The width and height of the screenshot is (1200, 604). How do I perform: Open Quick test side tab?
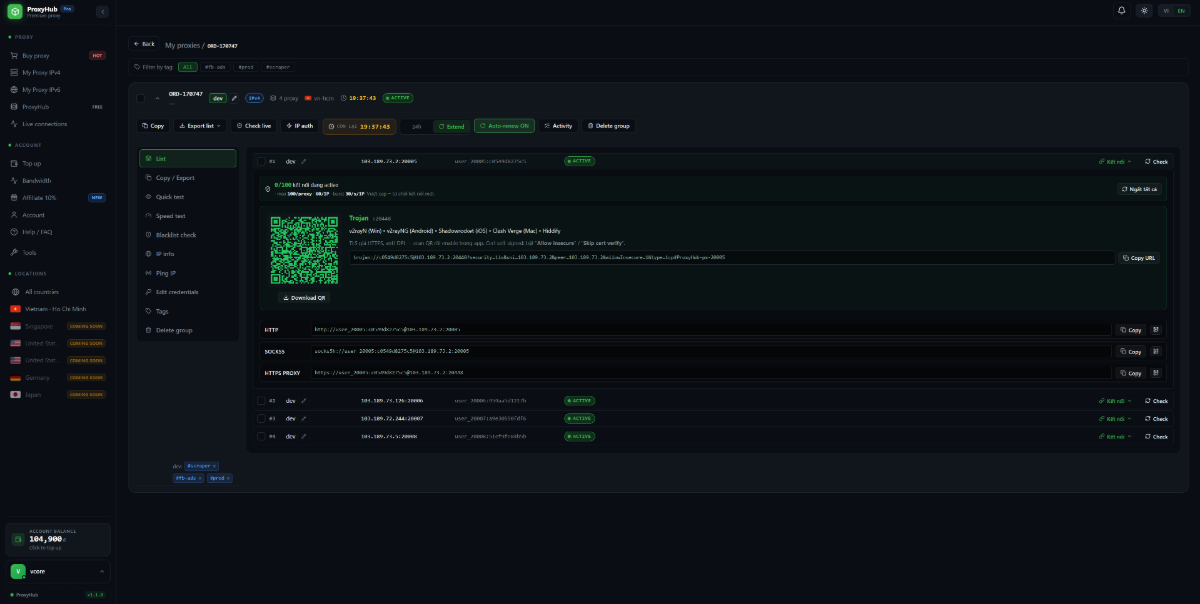click(188, 197)
